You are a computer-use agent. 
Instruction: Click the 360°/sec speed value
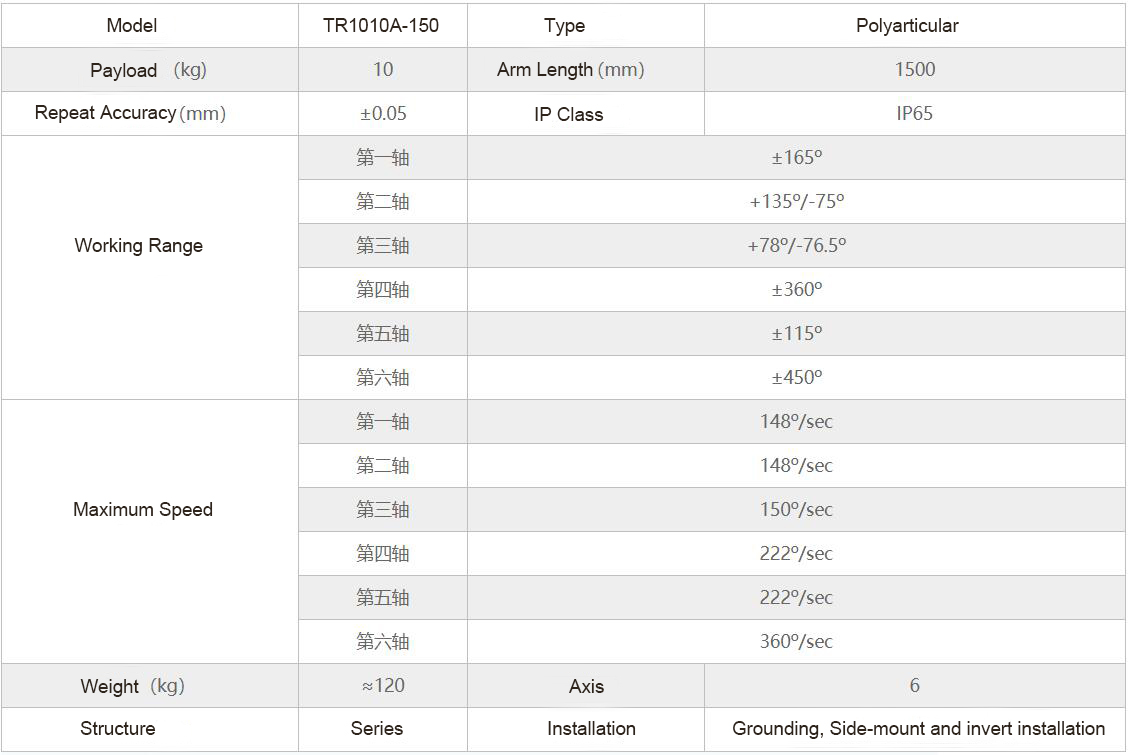tap(796, 641)
